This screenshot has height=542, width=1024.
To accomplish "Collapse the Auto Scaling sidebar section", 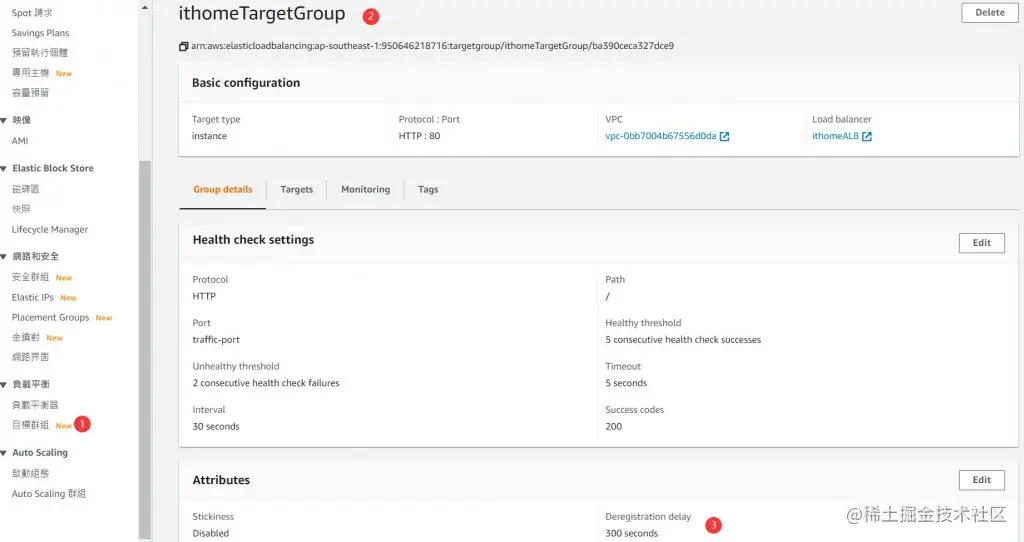I will click(x=4, y=453).
